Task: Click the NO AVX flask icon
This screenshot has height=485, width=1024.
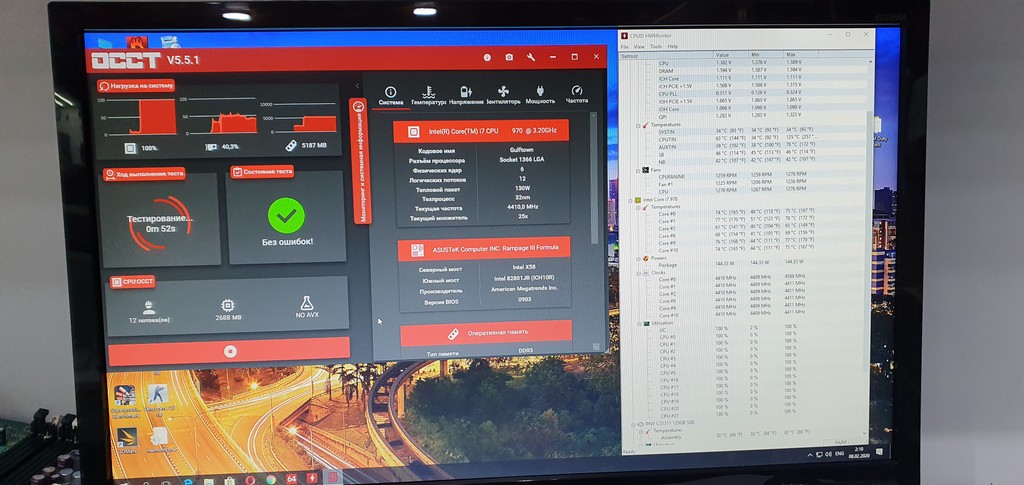Action: pyautogui.click(x=307, y=303)
